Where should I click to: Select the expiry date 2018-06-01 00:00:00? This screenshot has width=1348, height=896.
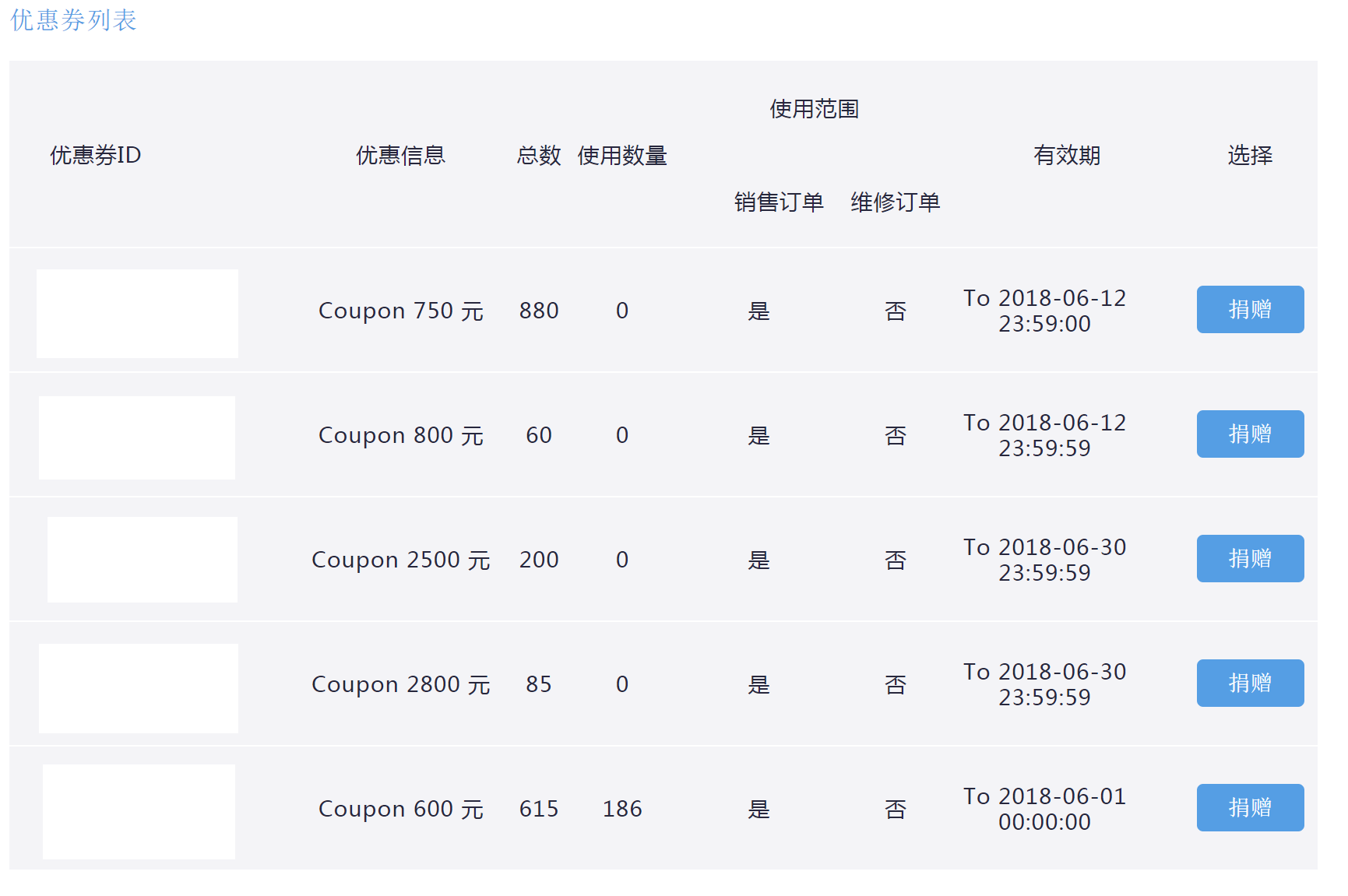(1044, 809)
